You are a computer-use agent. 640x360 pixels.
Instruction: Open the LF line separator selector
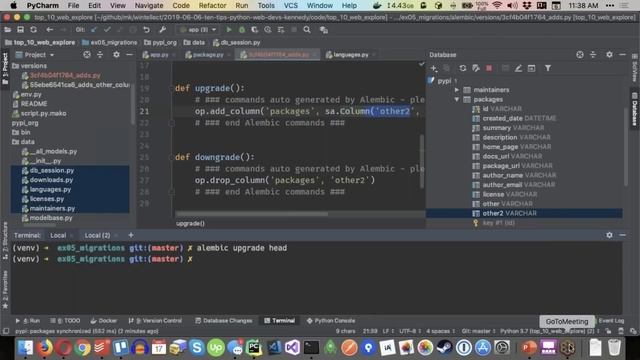click(x=388, y=331)
